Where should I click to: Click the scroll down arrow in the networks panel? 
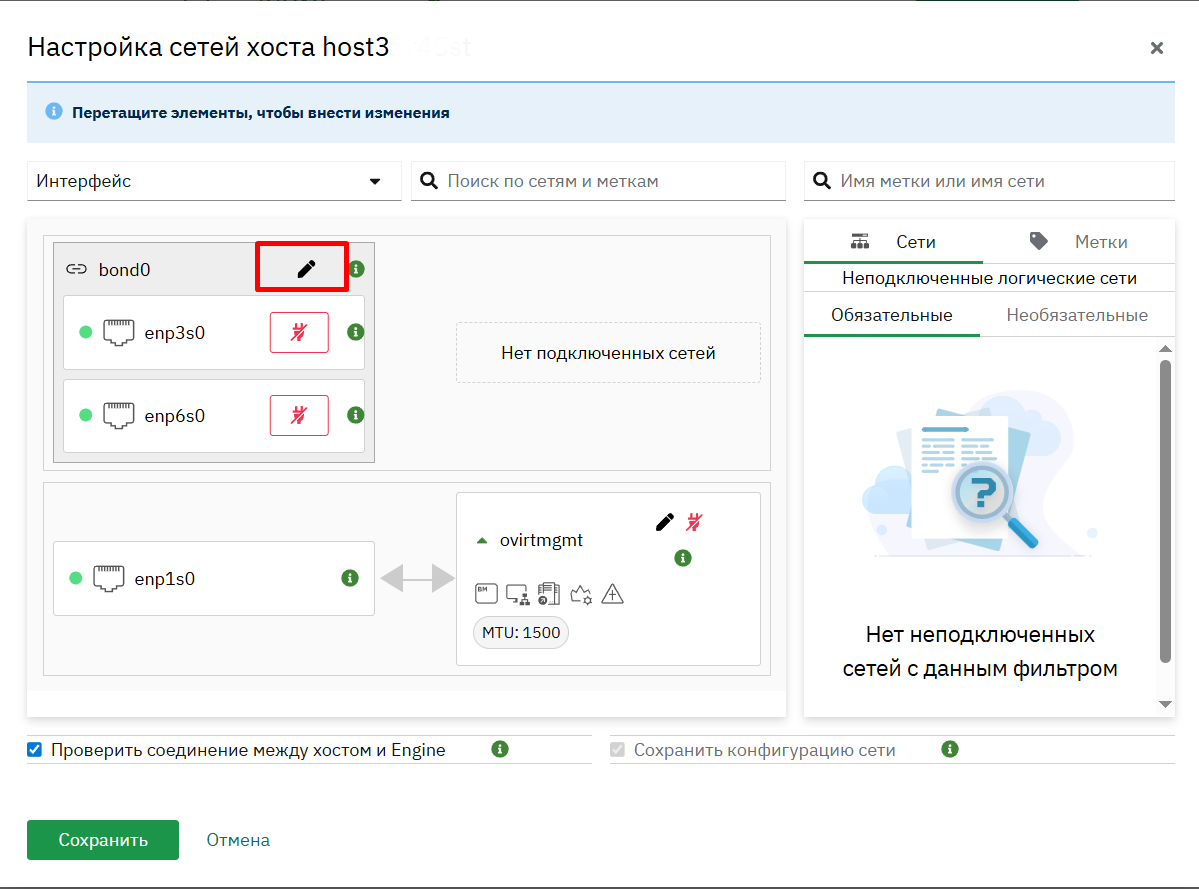tap(1165, 704)
